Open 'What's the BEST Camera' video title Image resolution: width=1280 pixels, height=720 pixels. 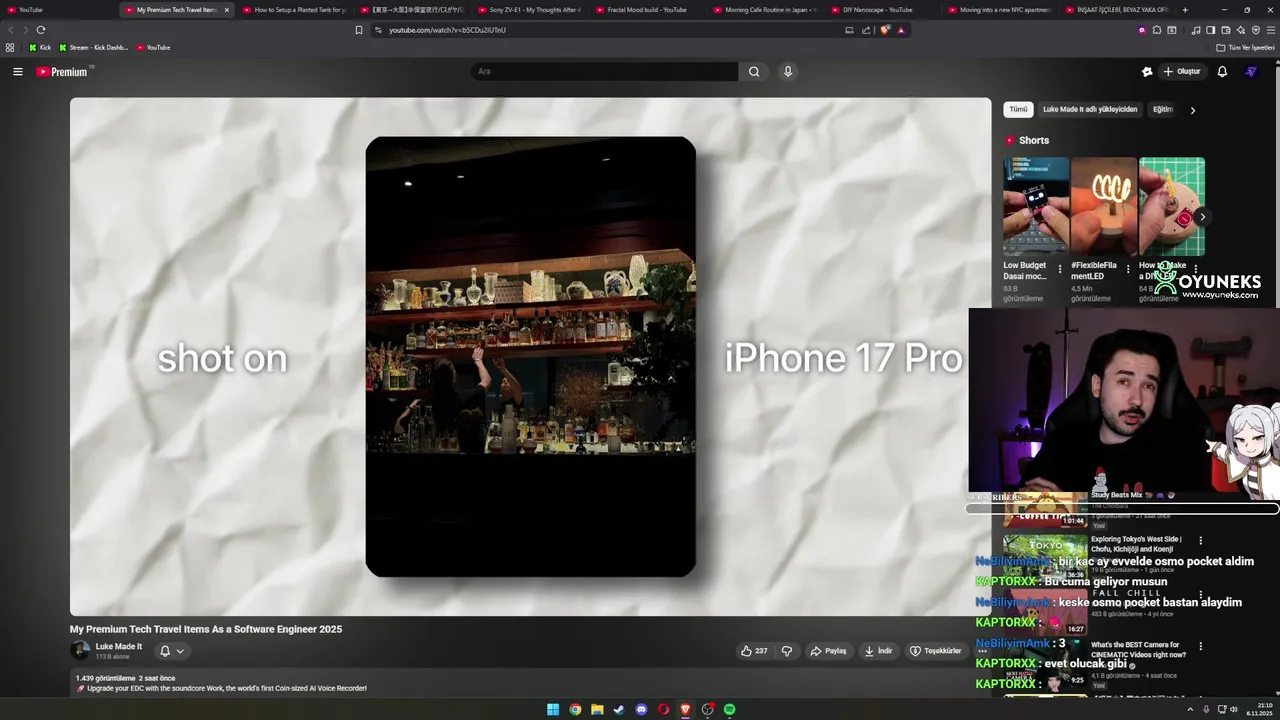tap(1138, 650)
